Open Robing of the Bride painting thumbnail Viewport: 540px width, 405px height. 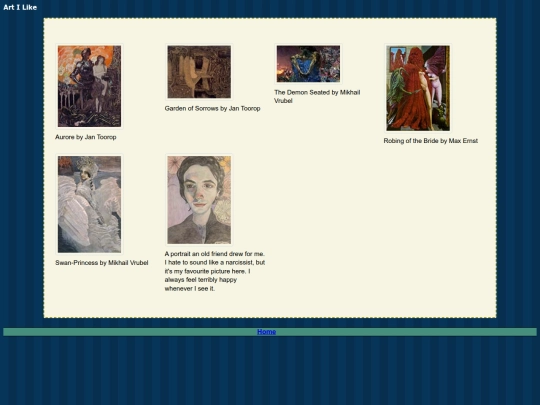point(418,88)
